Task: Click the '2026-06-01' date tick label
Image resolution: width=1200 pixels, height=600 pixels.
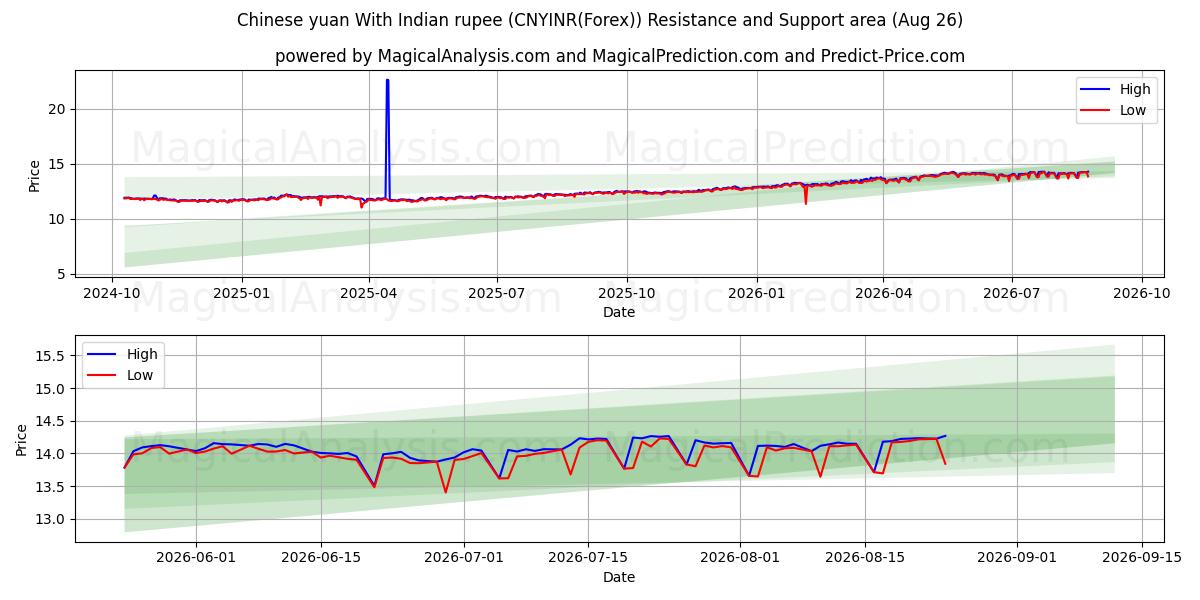Action: pos(195,560)
